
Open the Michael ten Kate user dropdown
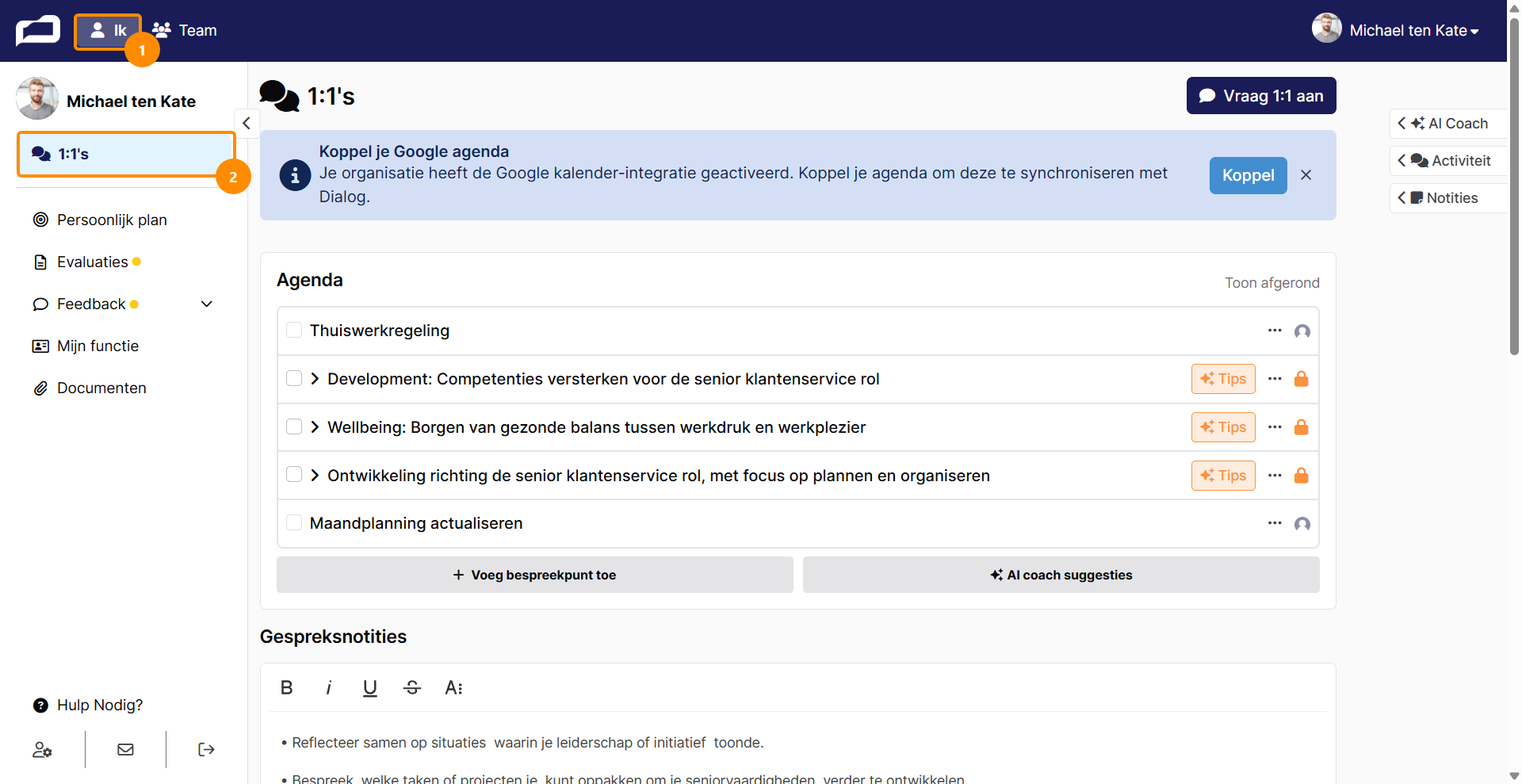pyautogui.click(x=1414, y=30)
